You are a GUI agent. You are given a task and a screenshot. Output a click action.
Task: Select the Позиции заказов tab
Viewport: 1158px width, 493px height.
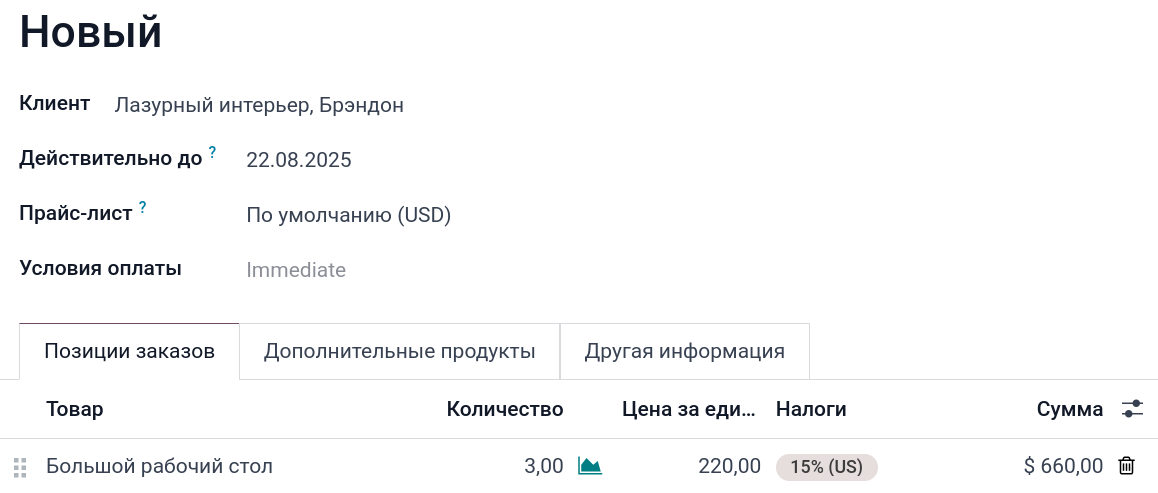pos(129,352)
